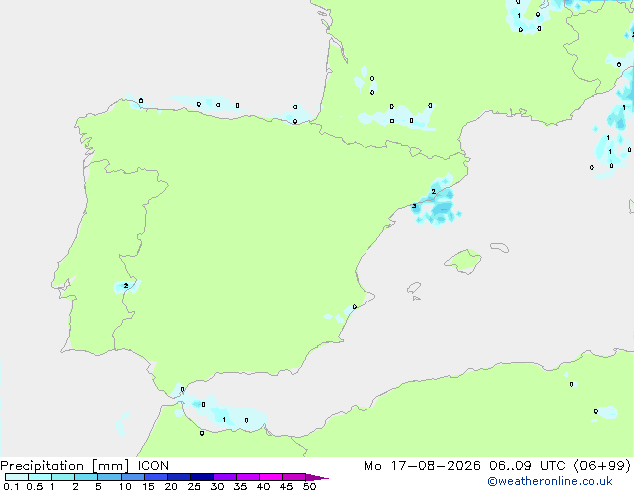This screenshot has height=490, width=634.
Task: Click the weatheronline.co.uk copyright link
Action: tap(550, 481)
